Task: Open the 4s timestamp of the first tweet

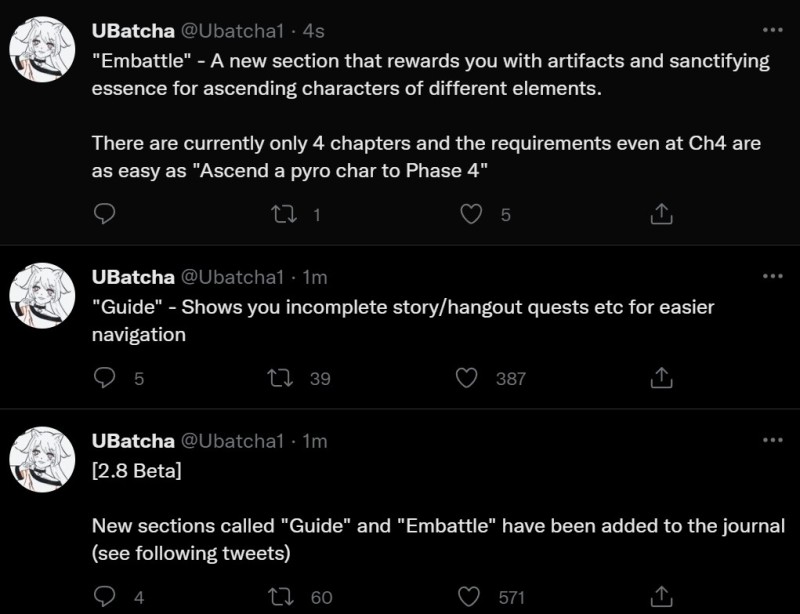Action: pyautogui.click(x=313, y=31)
